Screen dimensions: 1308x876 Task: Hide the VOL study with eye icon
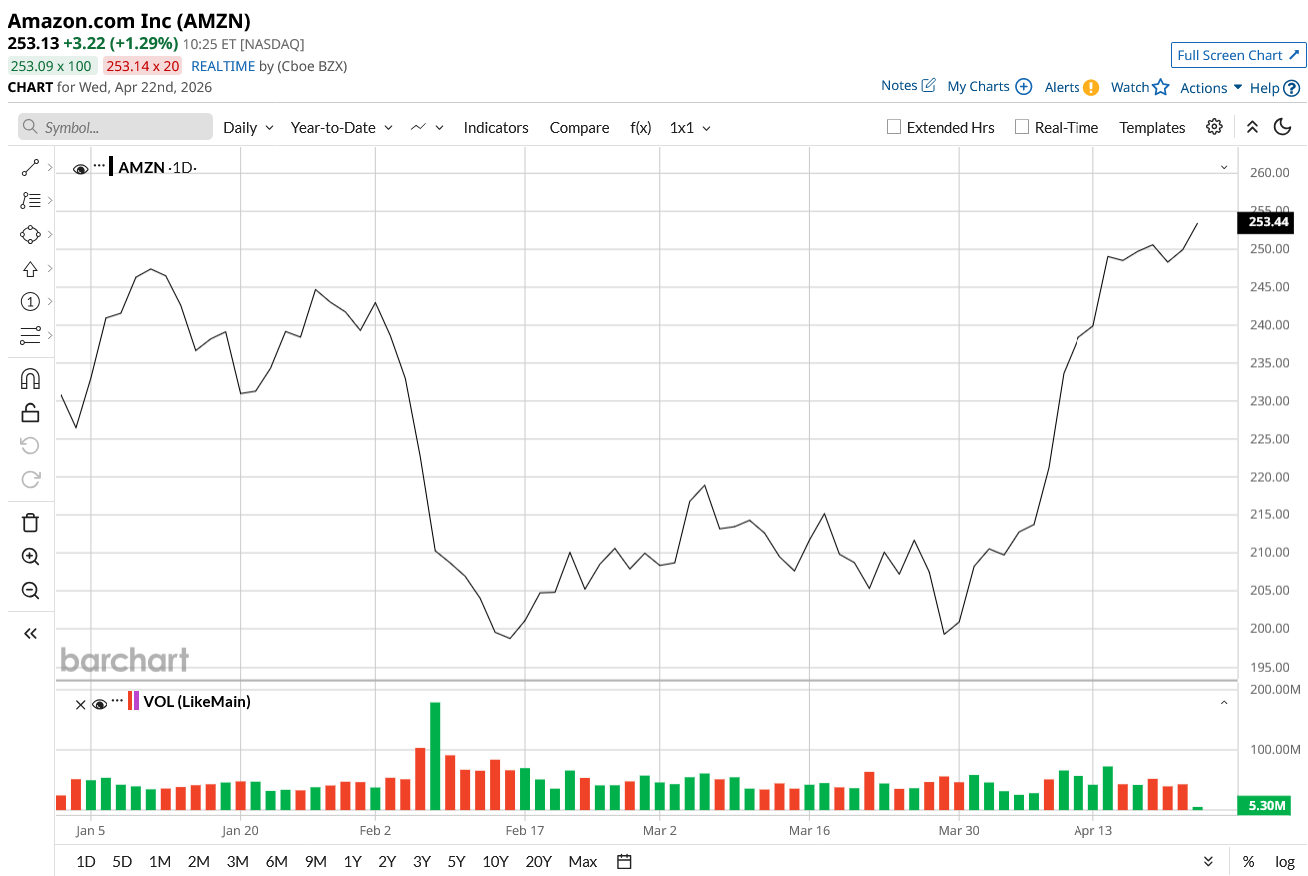point(99,704)
